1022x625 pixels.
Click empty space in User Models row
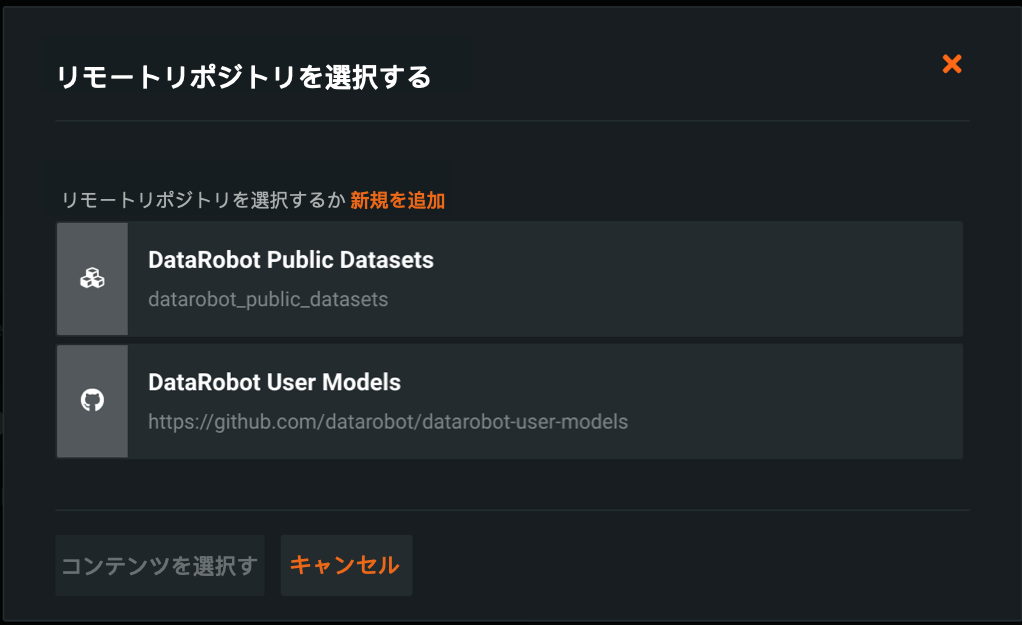click(800, 401)
